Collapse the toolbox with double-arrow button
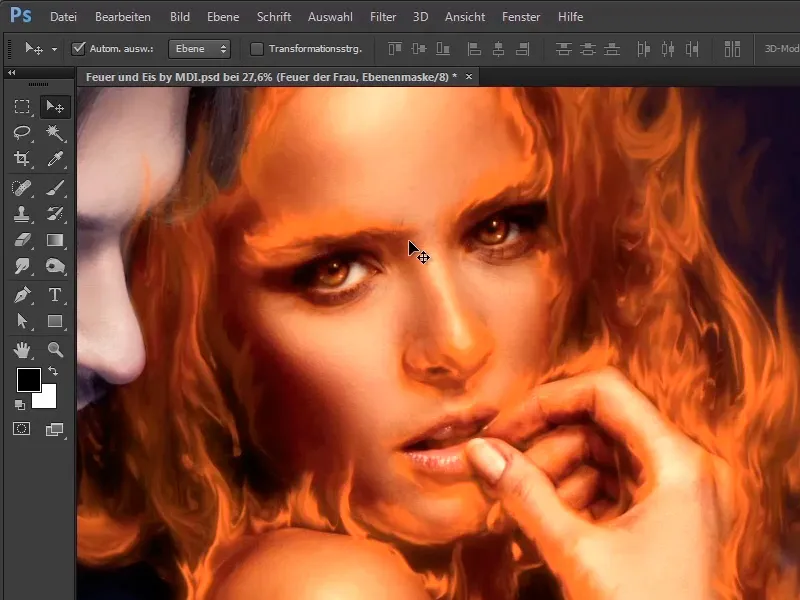This screenshot has height=600, width=800. tap(11, 72)
